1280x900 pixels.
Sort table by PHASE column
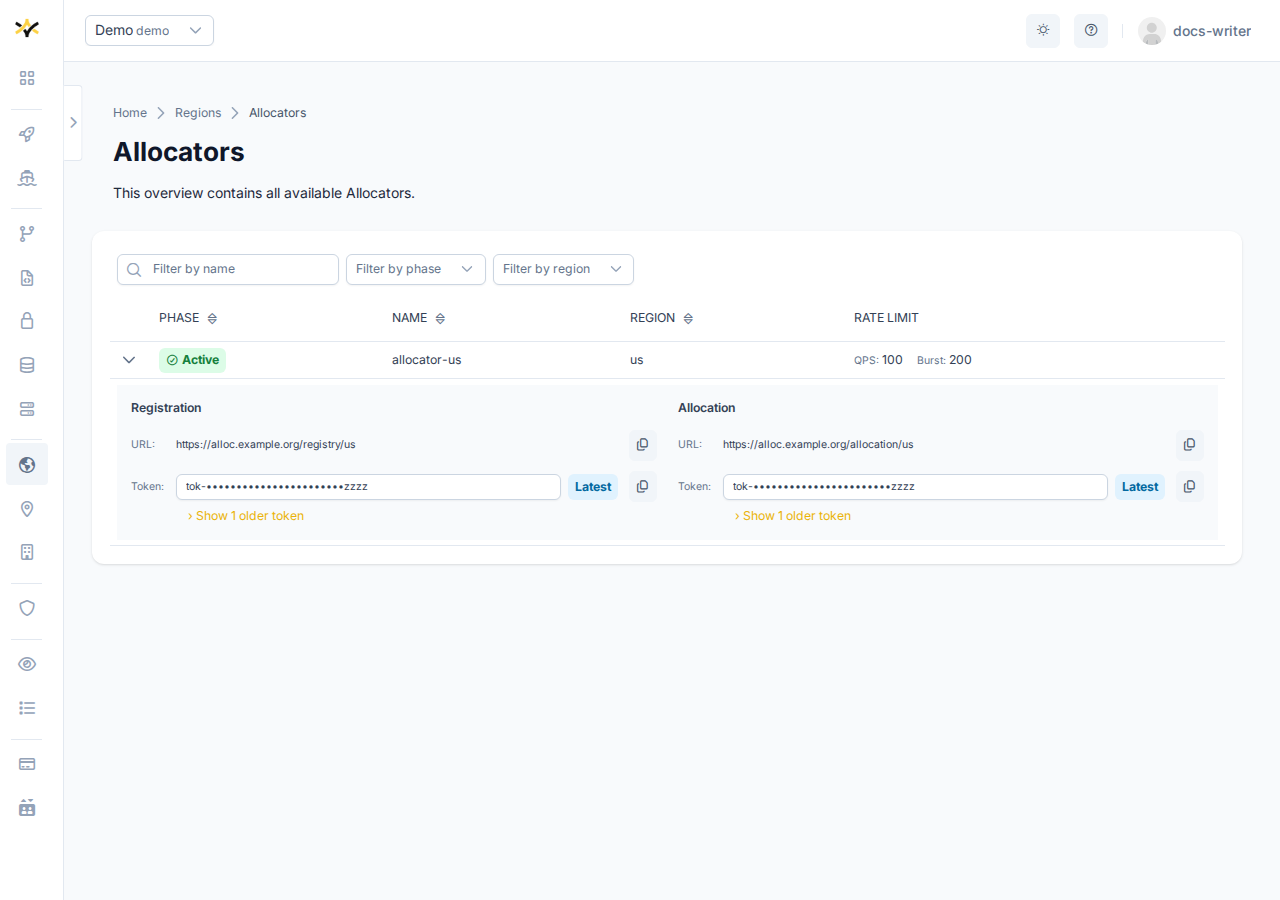click(x=188, y=318)
